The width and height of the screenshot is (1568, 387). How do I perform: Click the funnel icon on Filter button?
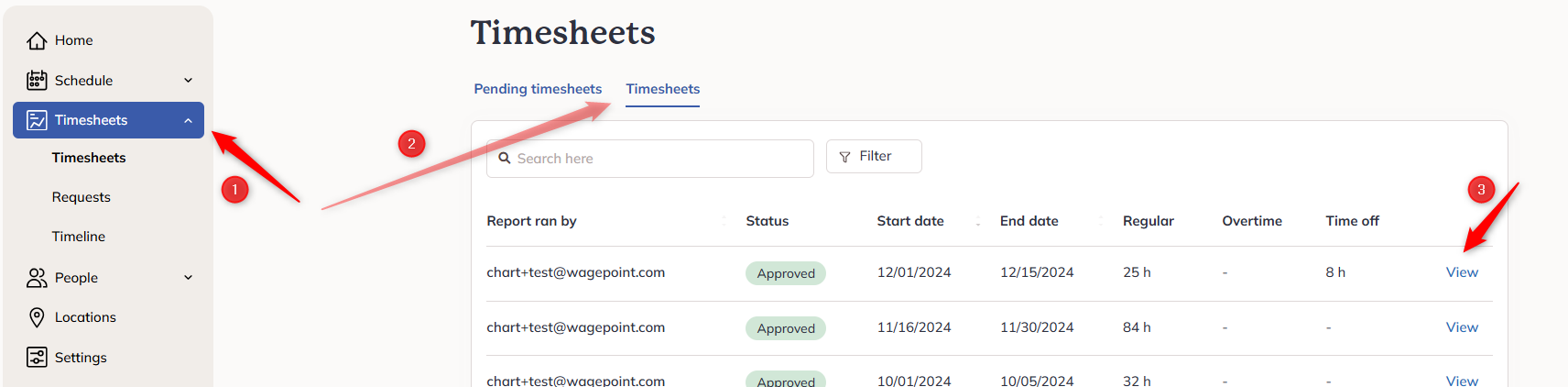844,157
